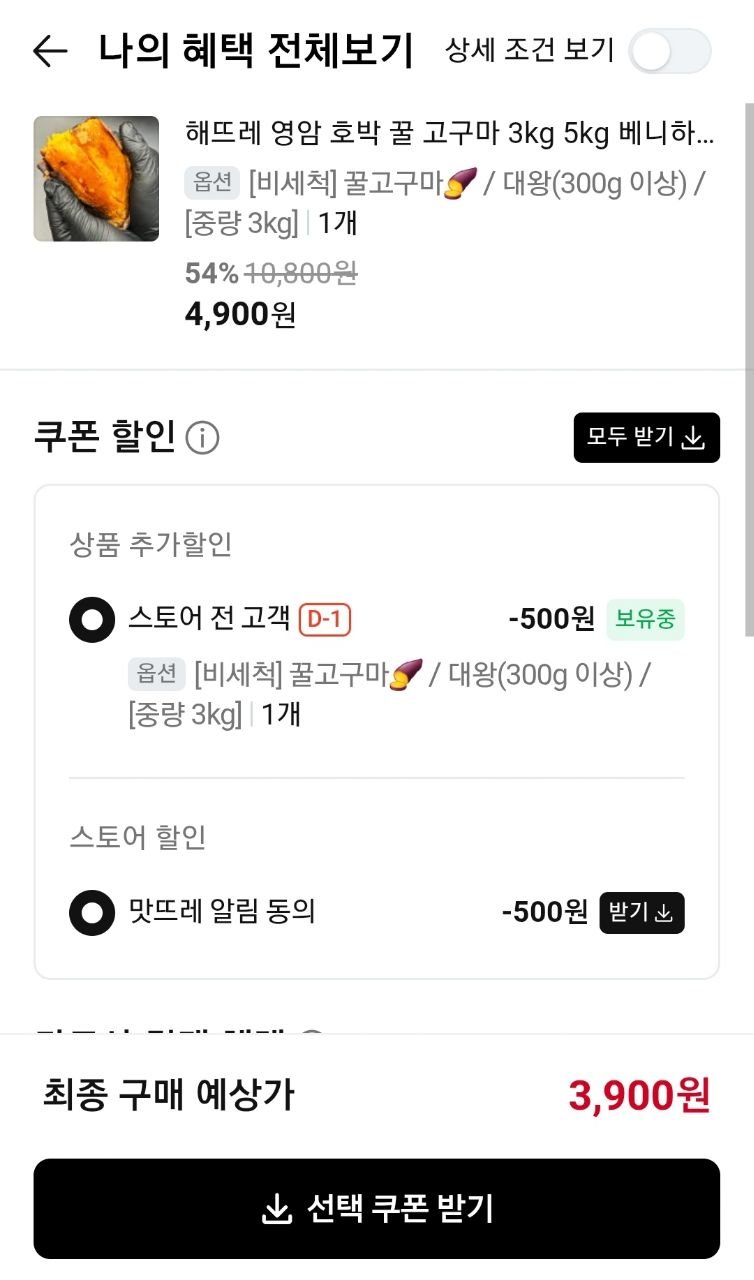
Task: Tap the 보유중 status badge
Action: click(x=645, y=620)
